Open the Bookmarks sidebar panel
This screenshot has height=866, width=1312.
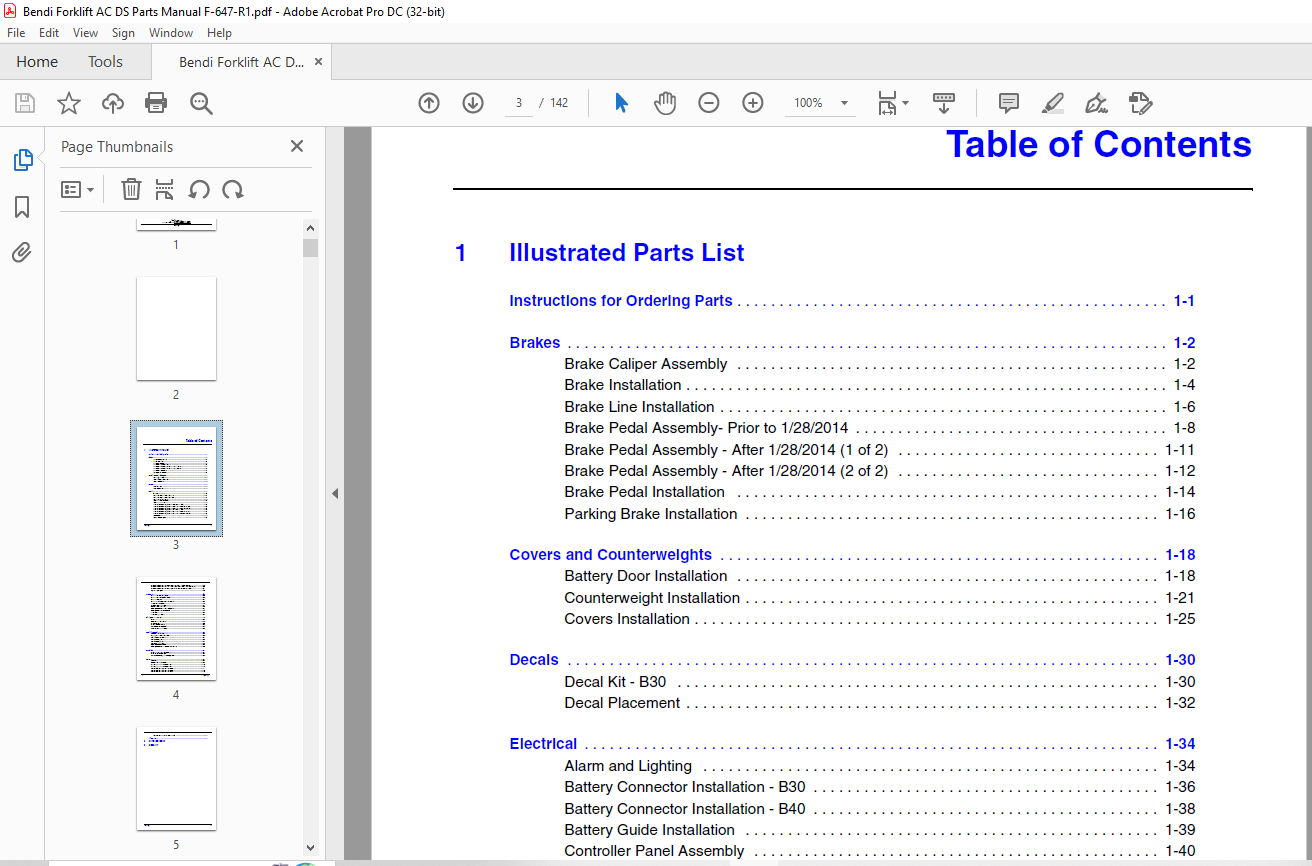coord(22,207)
